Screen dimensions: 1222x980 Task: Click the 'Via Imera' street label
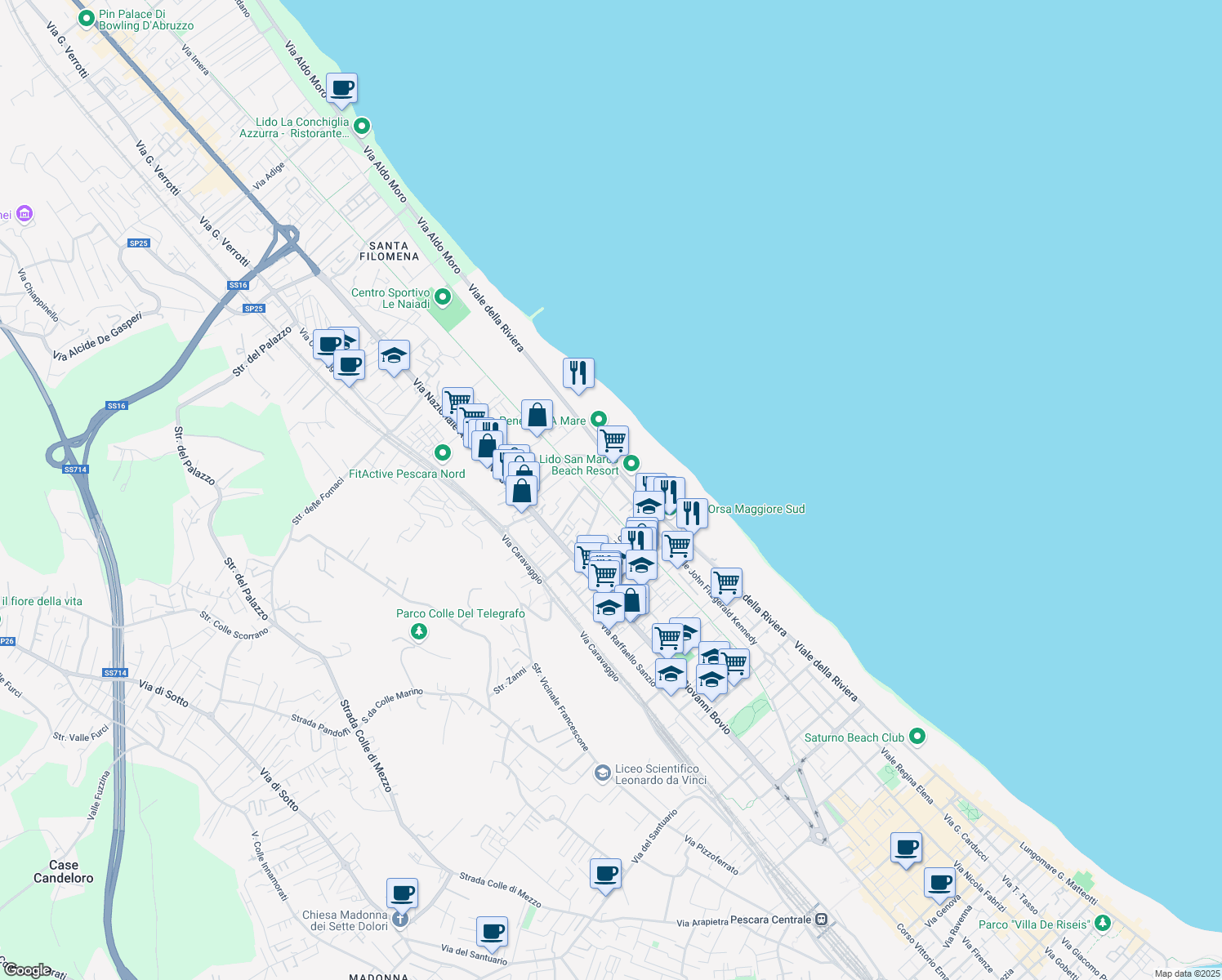[195, 60]
